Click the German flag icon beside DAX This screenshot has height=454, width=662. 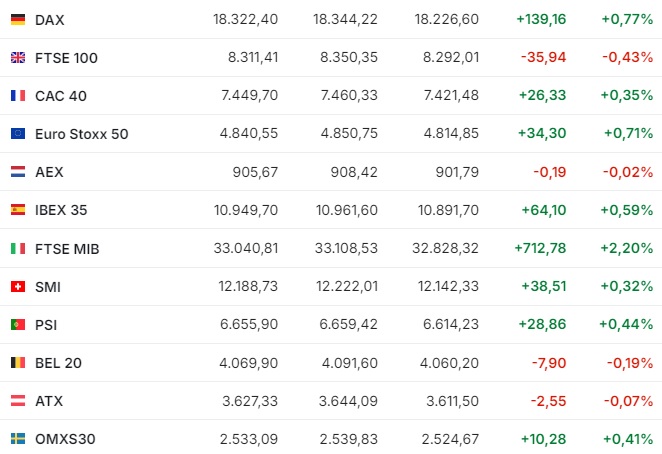(x=18, y=19)
